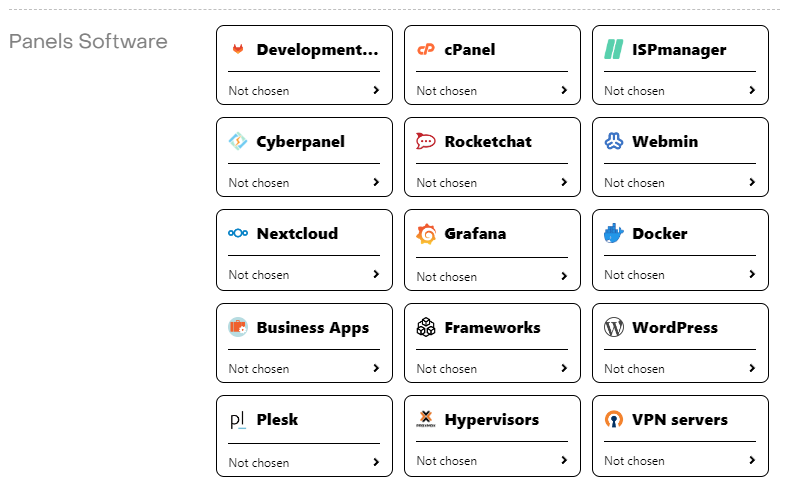Expand the Frameworks selection chevron

[564, 368]
